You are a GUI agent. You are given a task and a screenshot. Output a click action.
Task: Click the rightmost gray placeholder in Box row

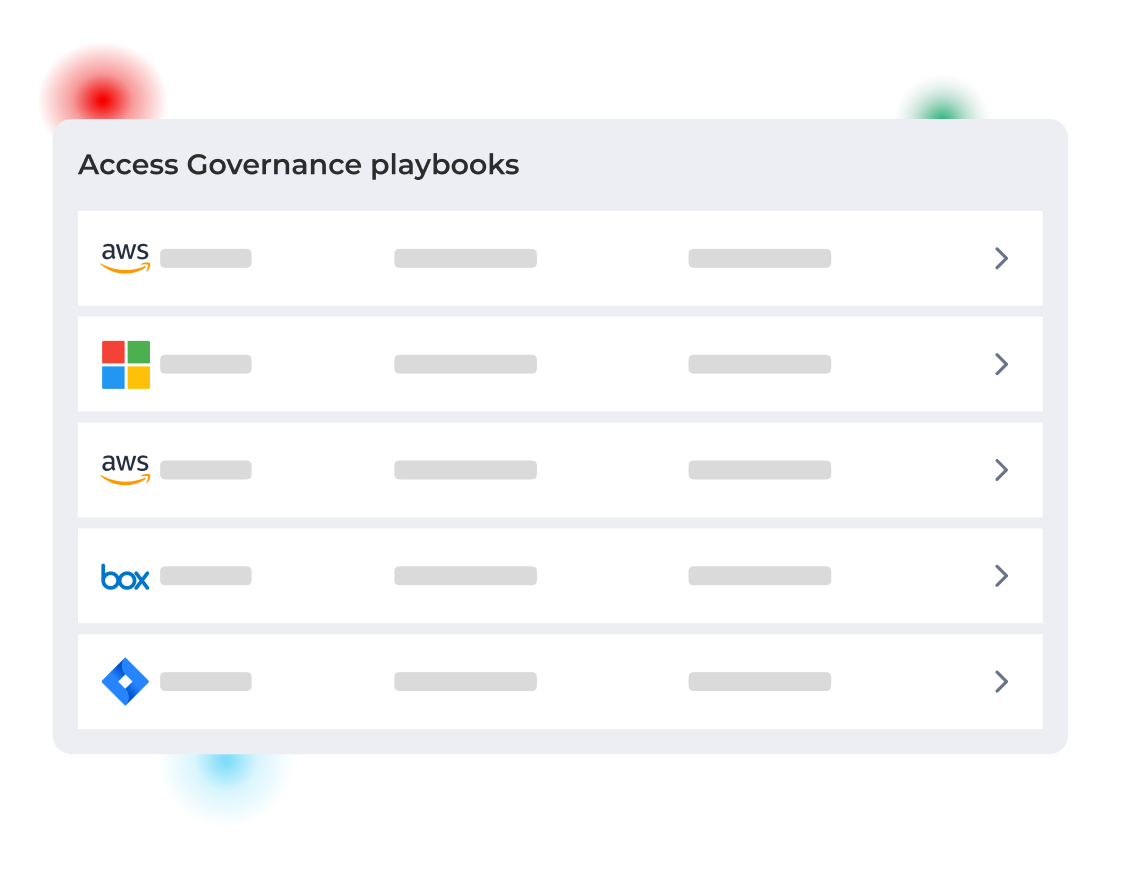759,576
